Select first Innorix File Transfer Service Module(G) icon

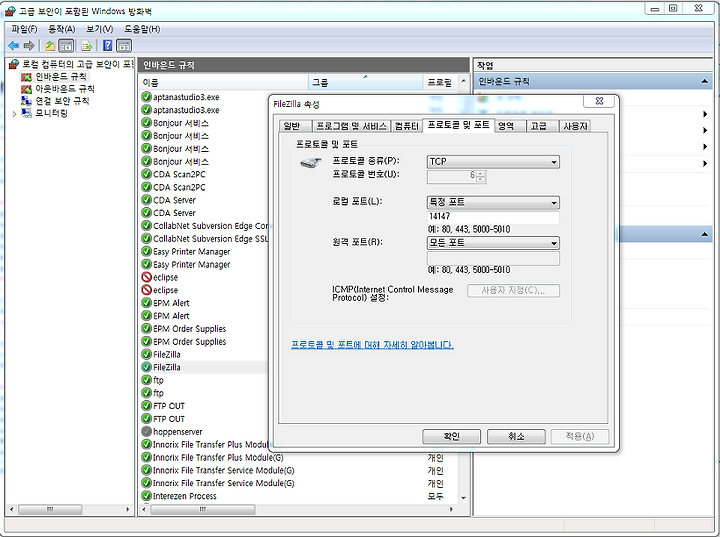point(146,470)
